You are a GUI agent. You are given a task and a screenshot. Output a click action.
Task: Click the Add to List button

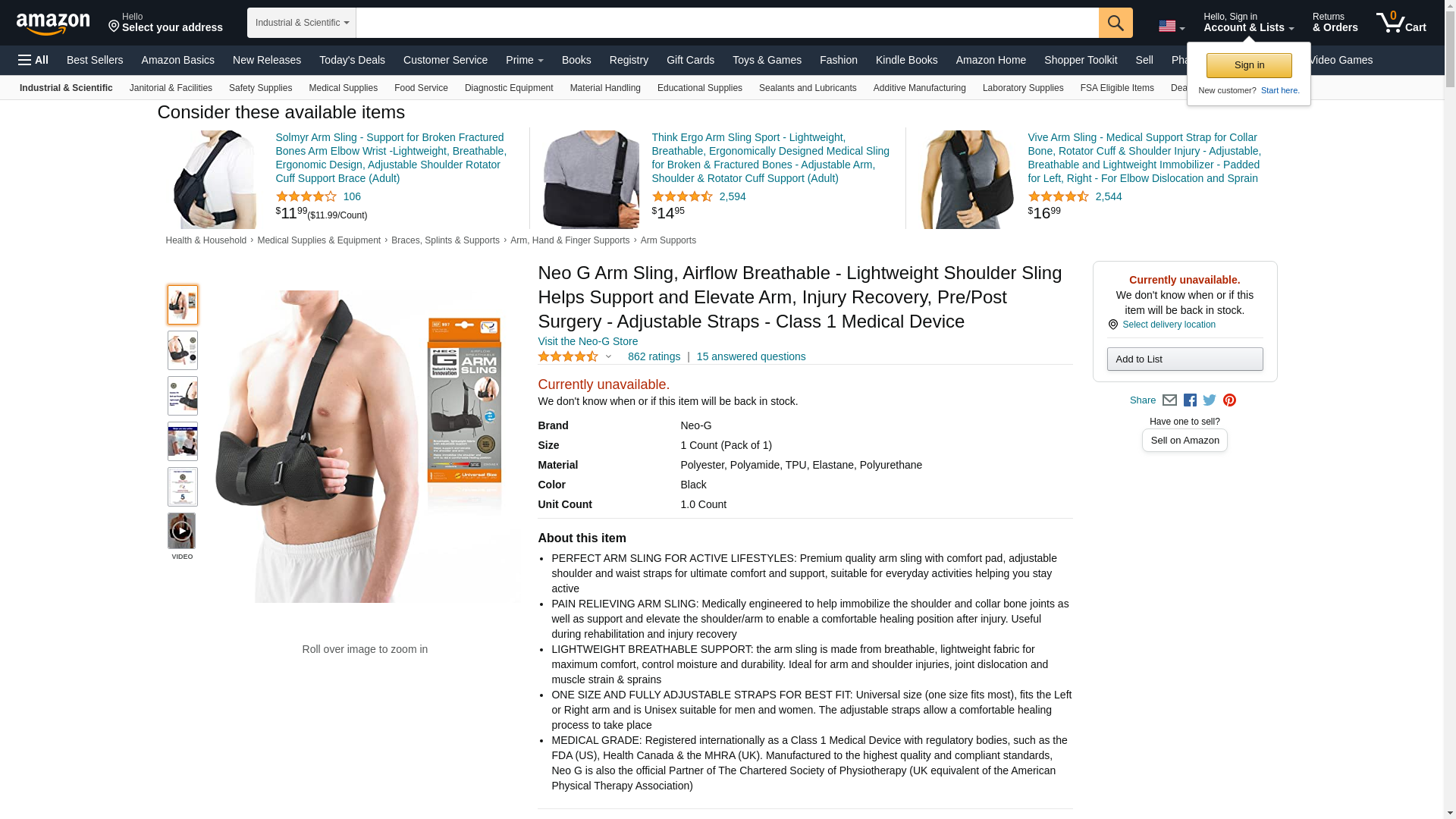(1185, 359)
